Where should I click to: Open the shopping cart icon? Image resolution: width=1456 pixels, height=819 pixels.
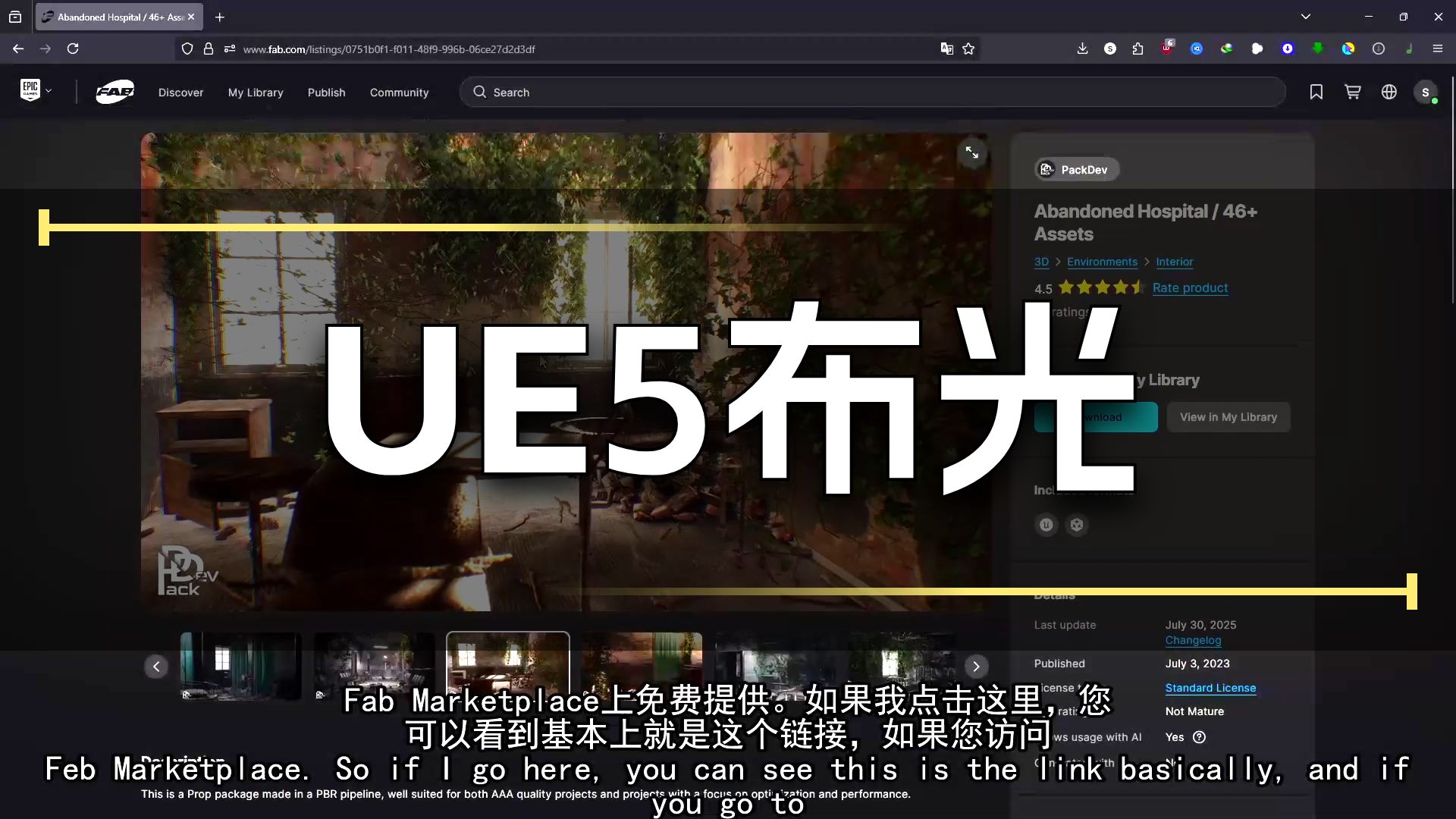(x=1353, y=92)
